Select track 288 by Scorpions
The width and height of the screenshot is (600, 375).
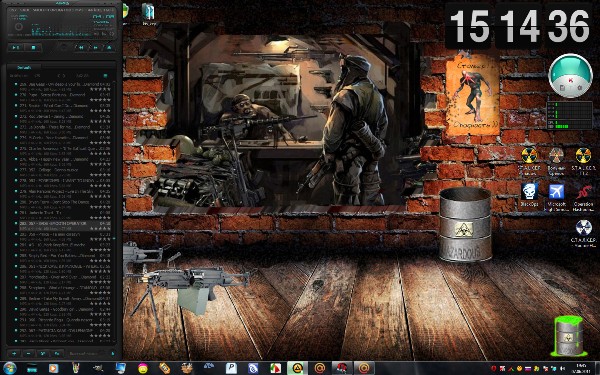click(65, 290)
